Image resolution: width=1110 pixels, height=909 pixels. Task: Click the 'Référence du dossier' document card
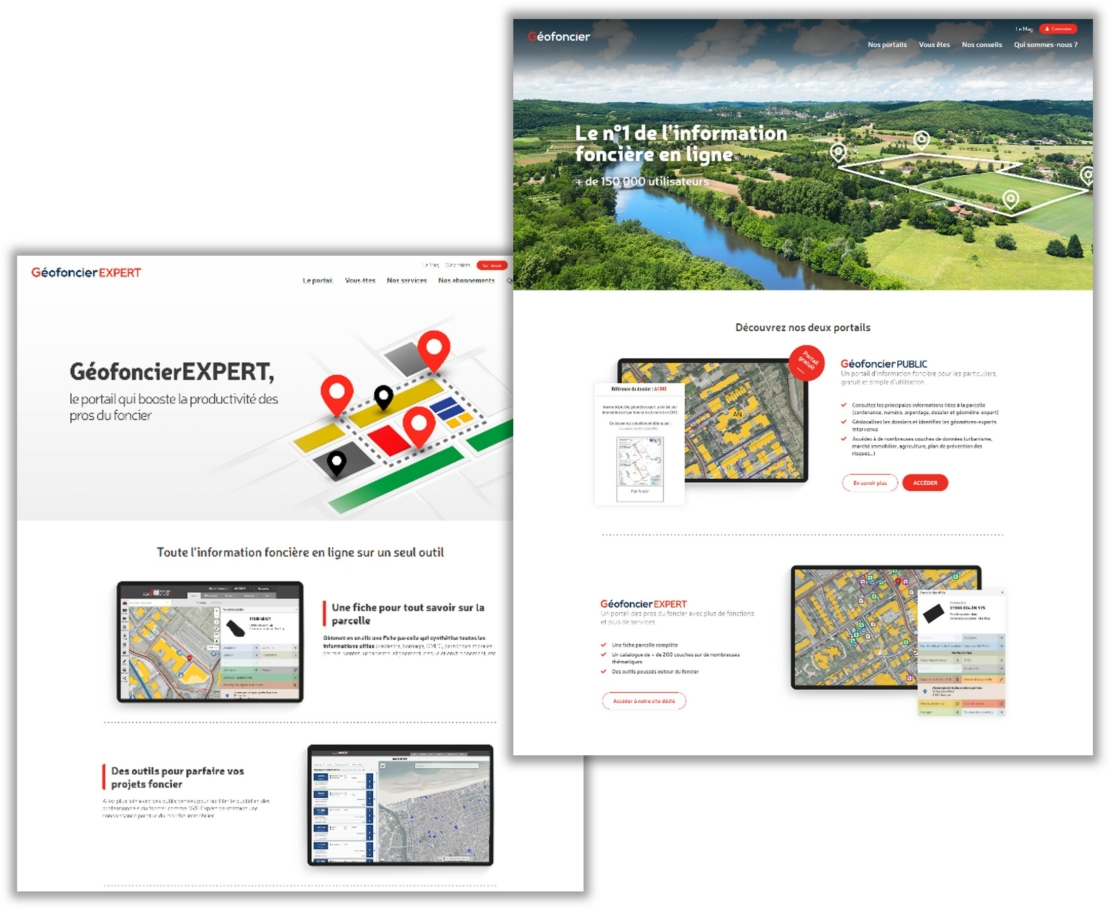coord(639,444)
